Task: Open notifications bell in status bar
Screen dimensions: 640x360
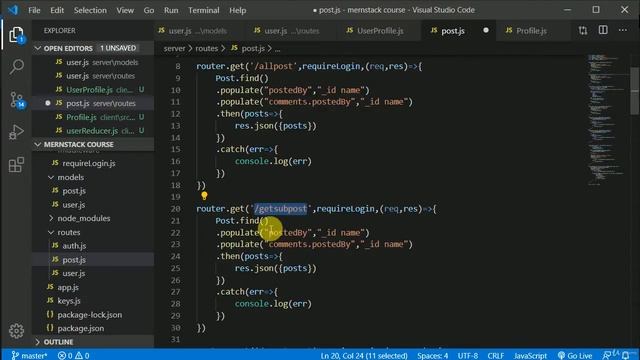Action: pyautogui.click(x=625, y=356)
